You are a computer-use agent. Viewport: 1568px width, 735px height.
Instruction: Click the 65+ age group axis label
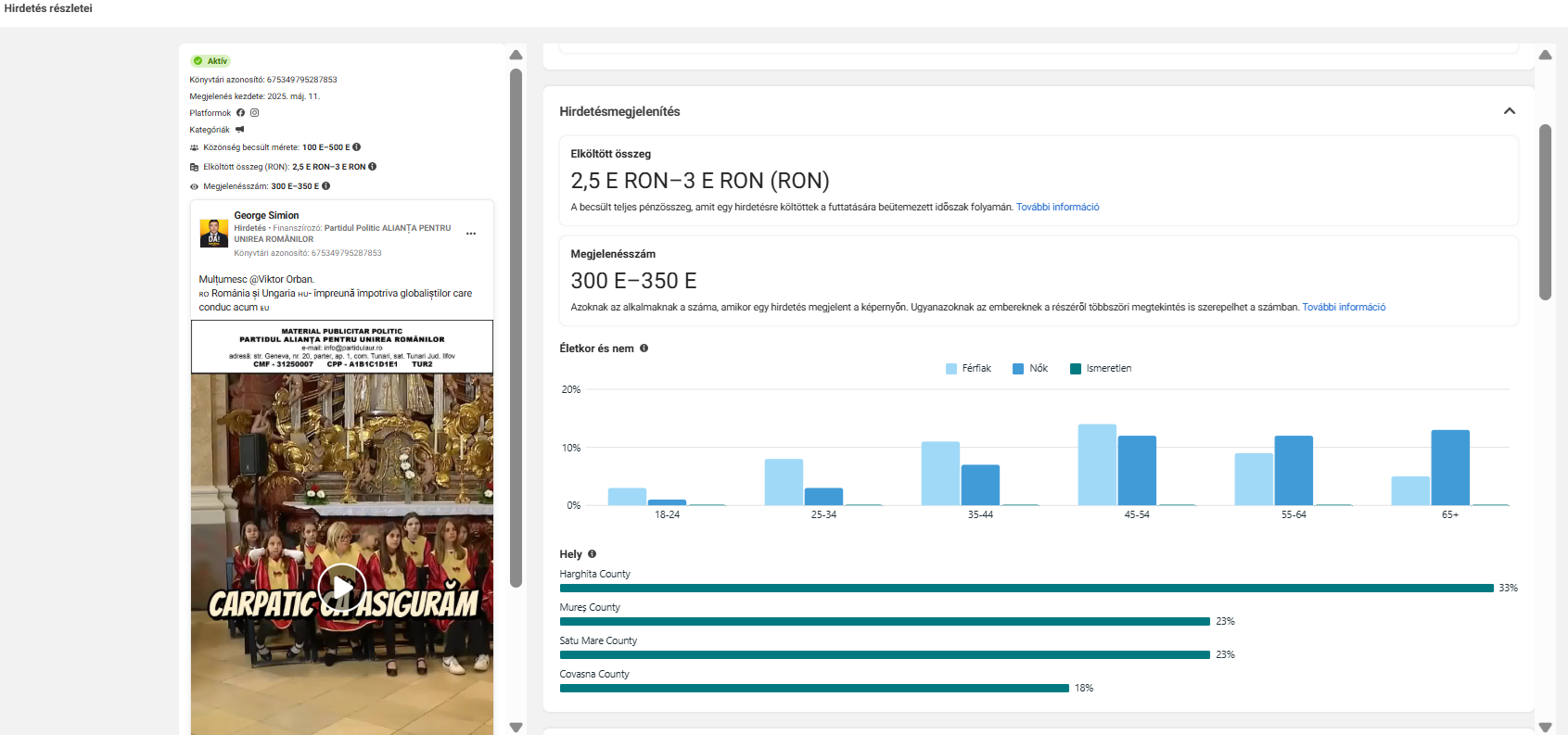[x=1450, y=515]
